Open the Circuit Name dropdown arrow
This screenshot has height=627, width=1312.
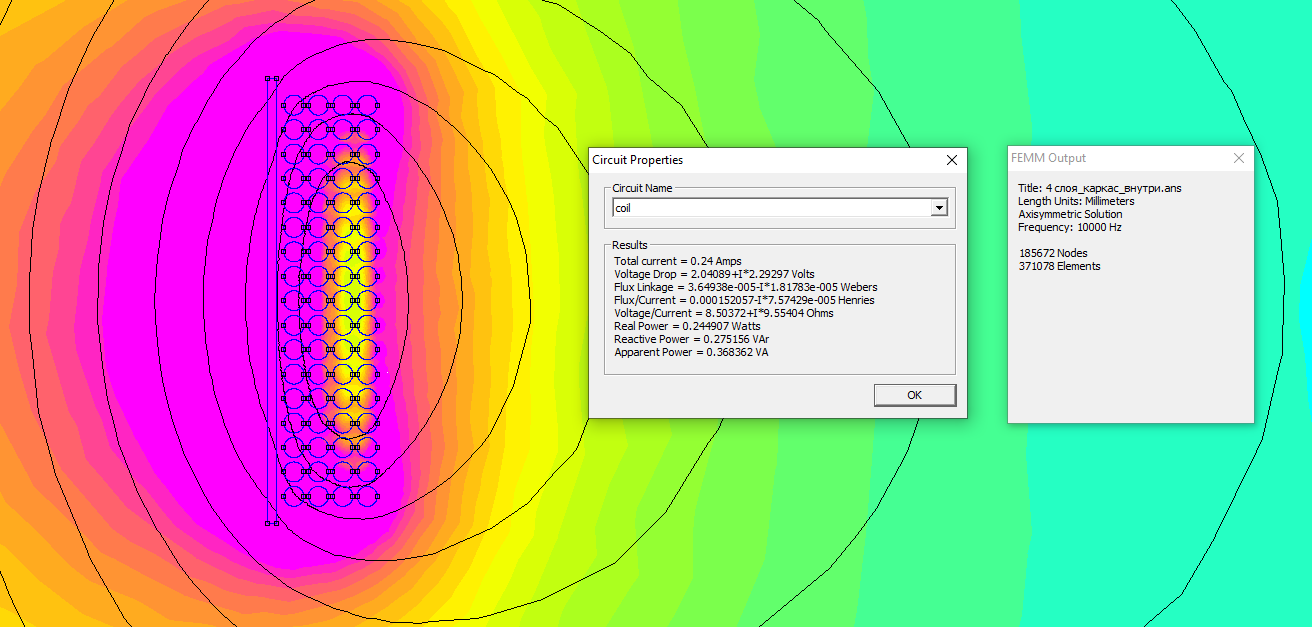click(x=938, y=207)
